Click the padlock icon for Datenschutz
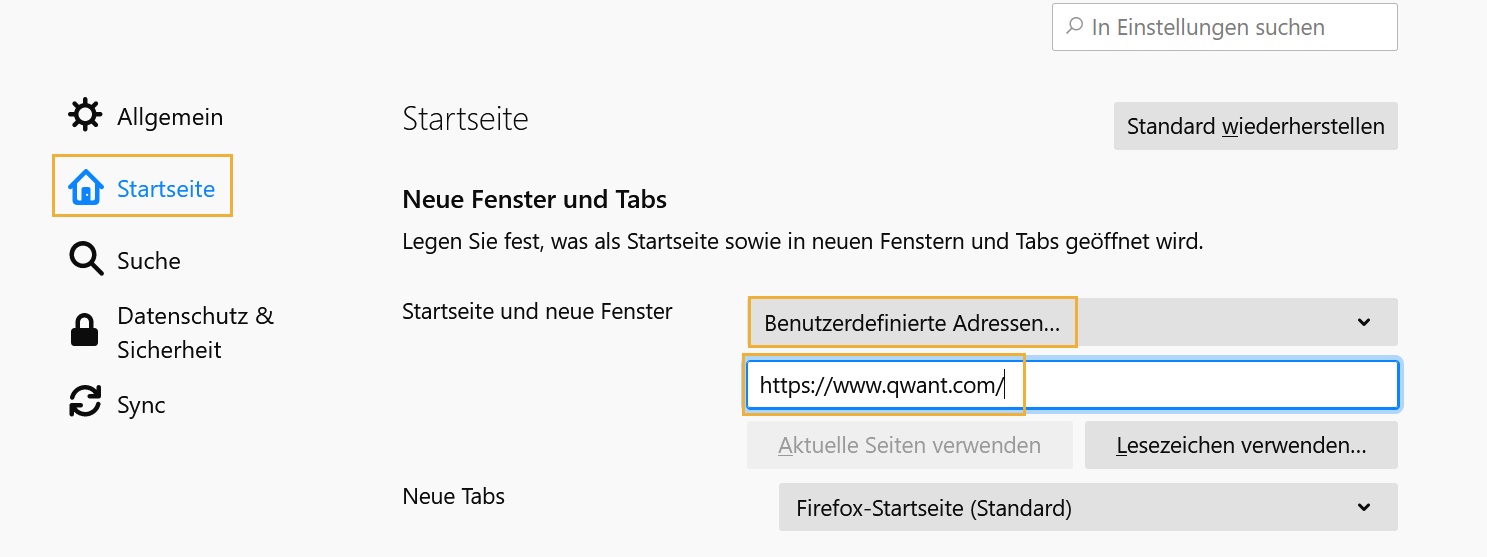 point(85,331)
